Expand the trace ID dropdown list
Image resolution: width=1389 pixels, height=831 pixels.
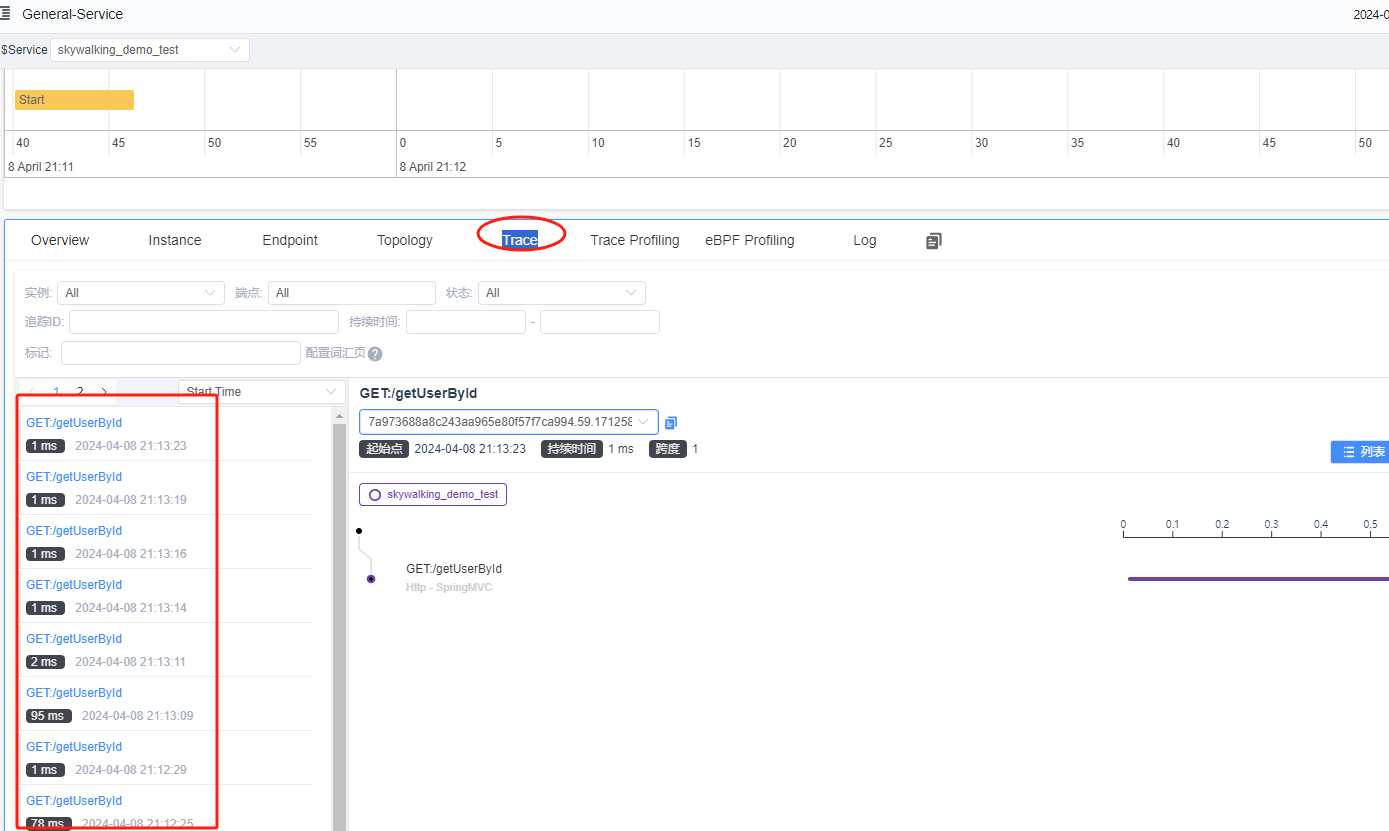[644, 422]
